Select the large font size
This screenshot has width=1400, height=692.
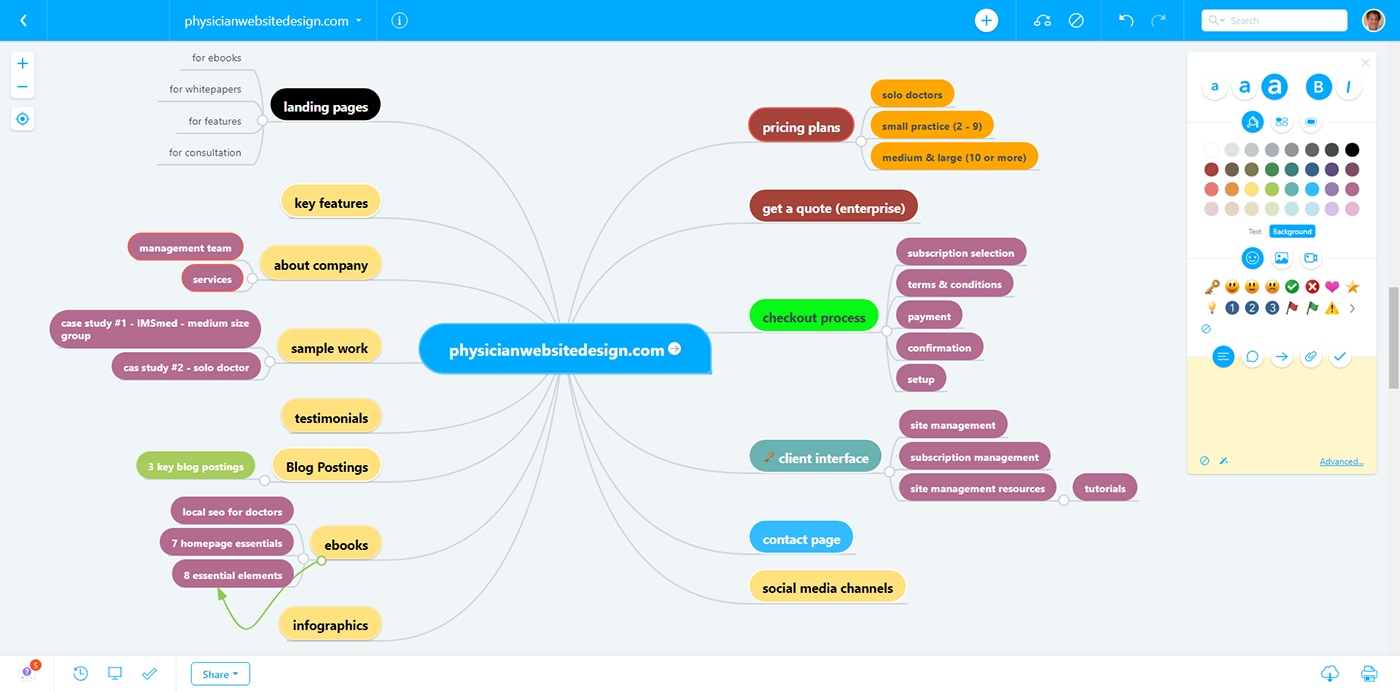coord(1274,88)
